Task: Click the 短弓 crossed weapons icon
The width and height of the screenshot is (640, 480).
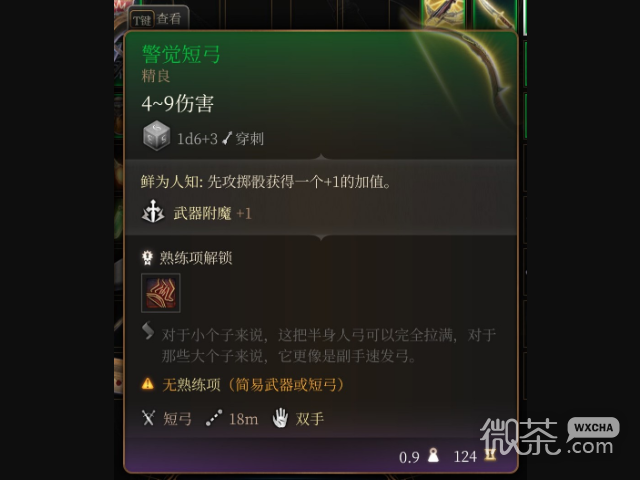Action: pos(148,418)
